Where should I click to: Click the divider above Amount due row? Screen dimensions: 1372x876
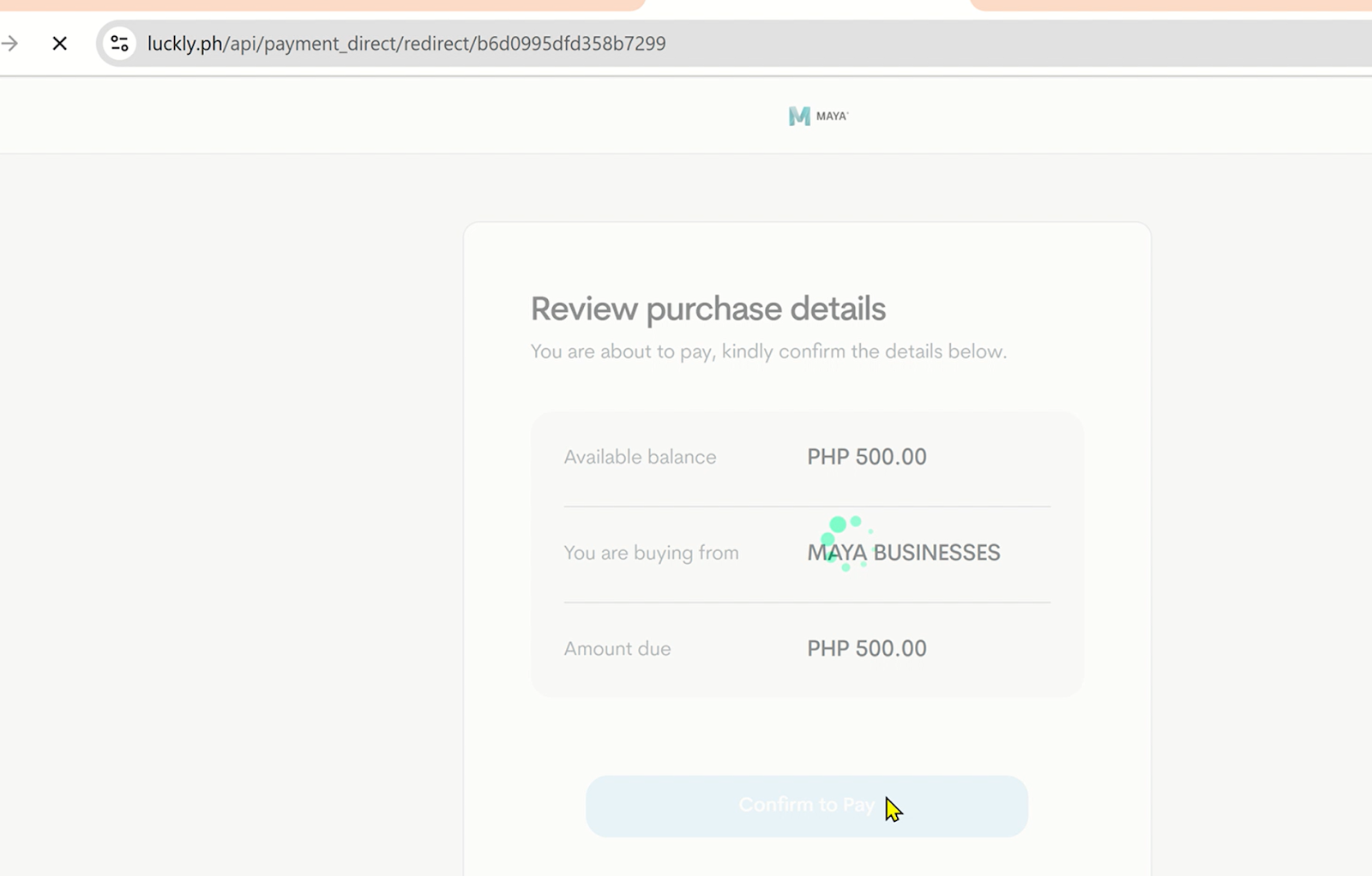point(806,602)
